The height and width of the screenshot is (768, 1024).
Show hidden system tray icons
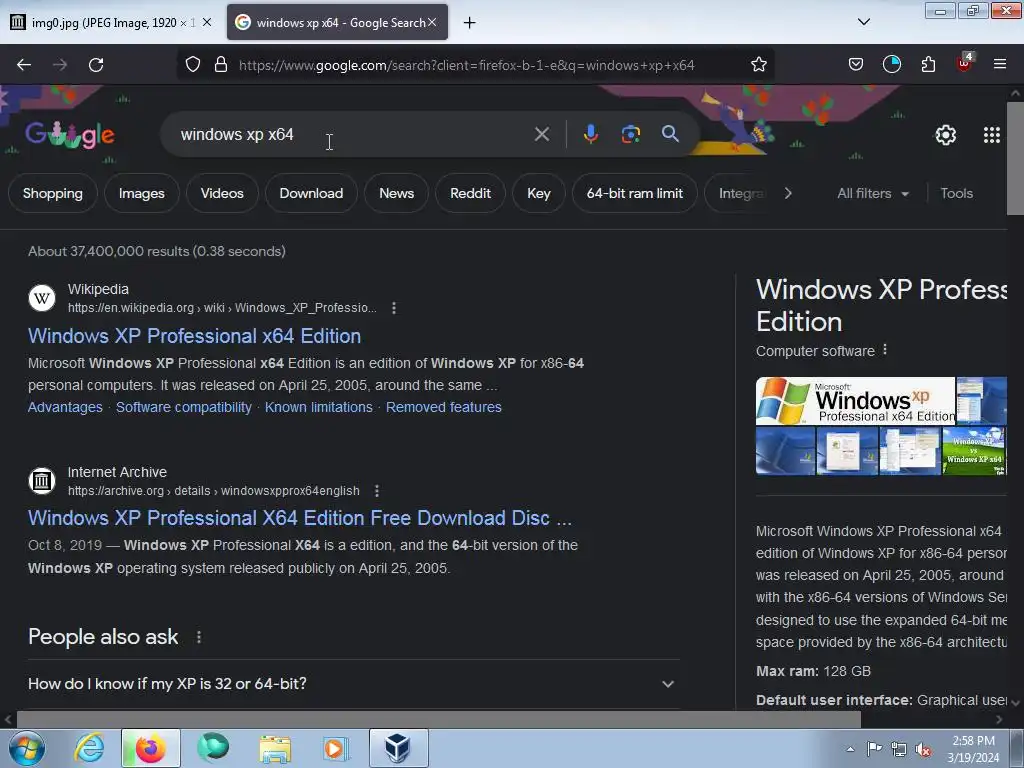click(x=850, y=749)
